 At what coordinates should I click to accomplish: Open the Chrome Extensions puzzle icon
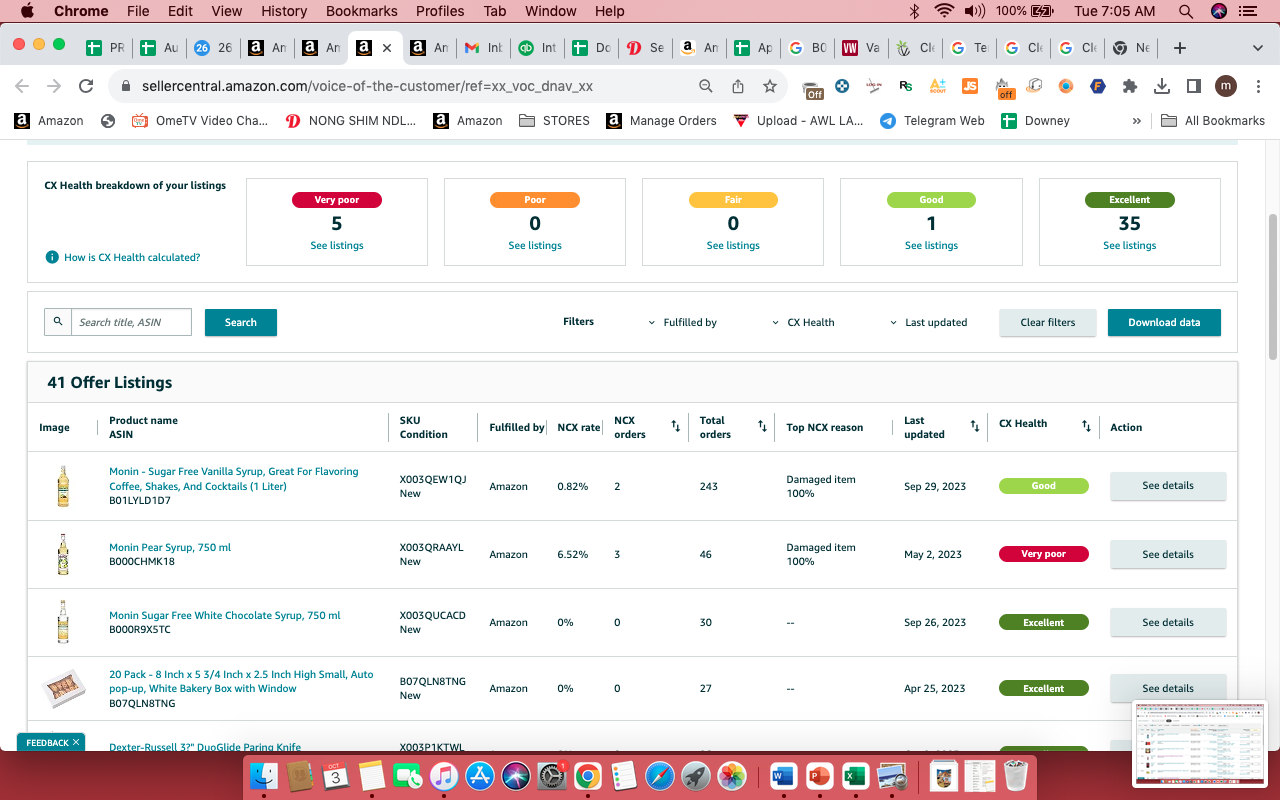[x=1130, y=86]
